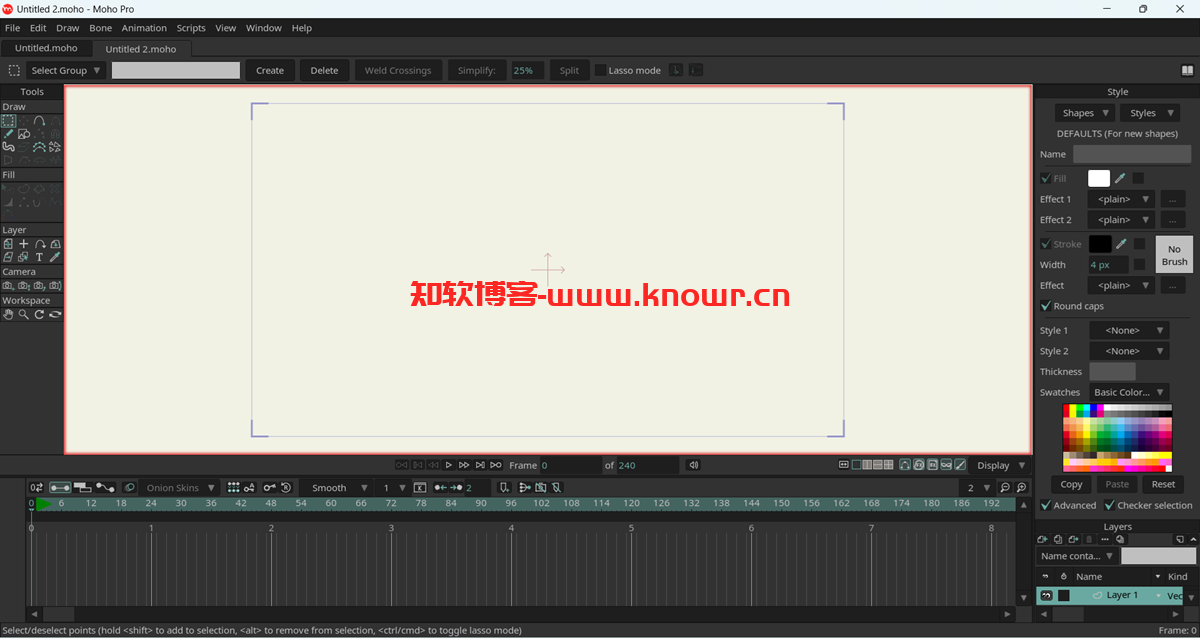1200x638 pixels.
Task: Choose the Draw Shape tool
Action: [x=24, y=133]
